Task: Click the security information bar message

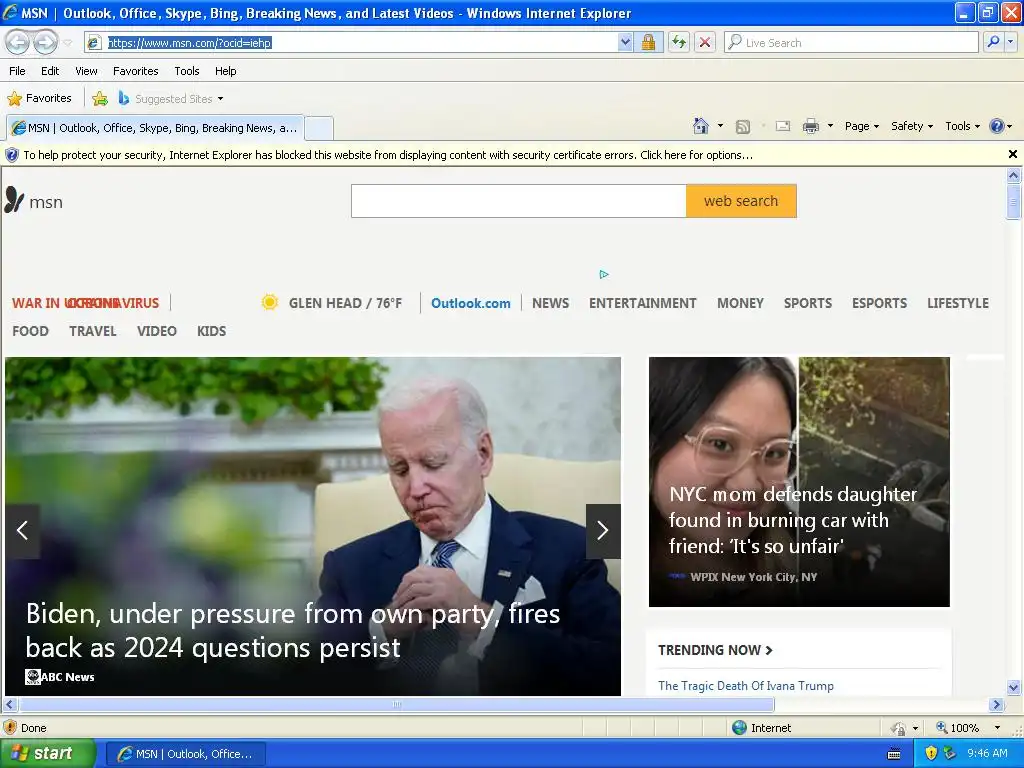Action: coord(388,155)
